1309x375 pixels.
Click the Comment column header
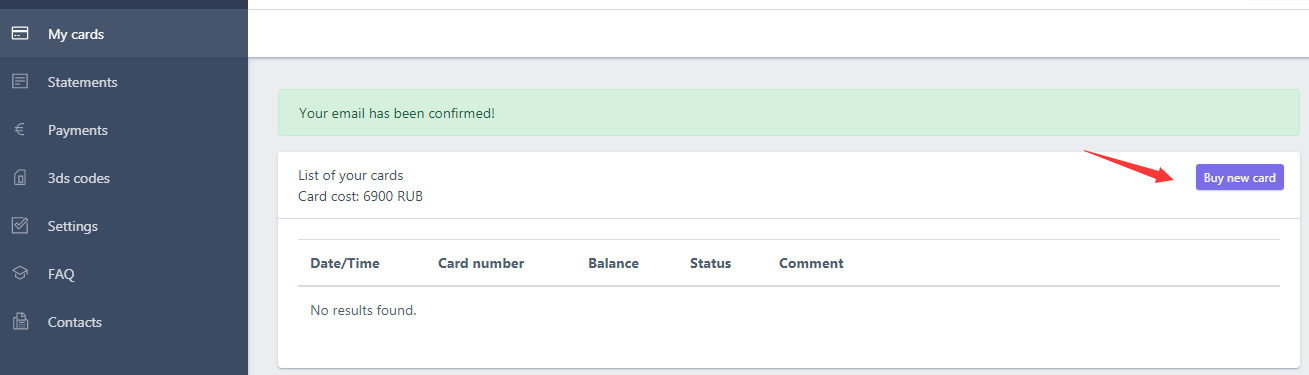[x=811, y=263]
